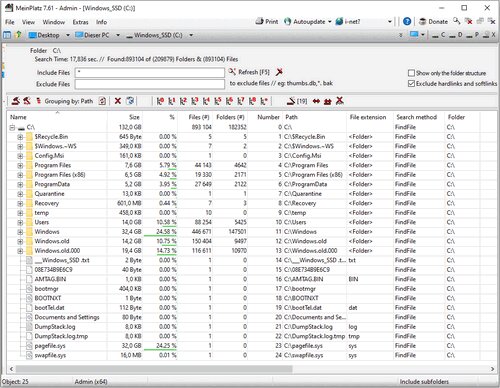Click the Donate coffee-cup icon
500x388 pixels.
tap(422, 21)
